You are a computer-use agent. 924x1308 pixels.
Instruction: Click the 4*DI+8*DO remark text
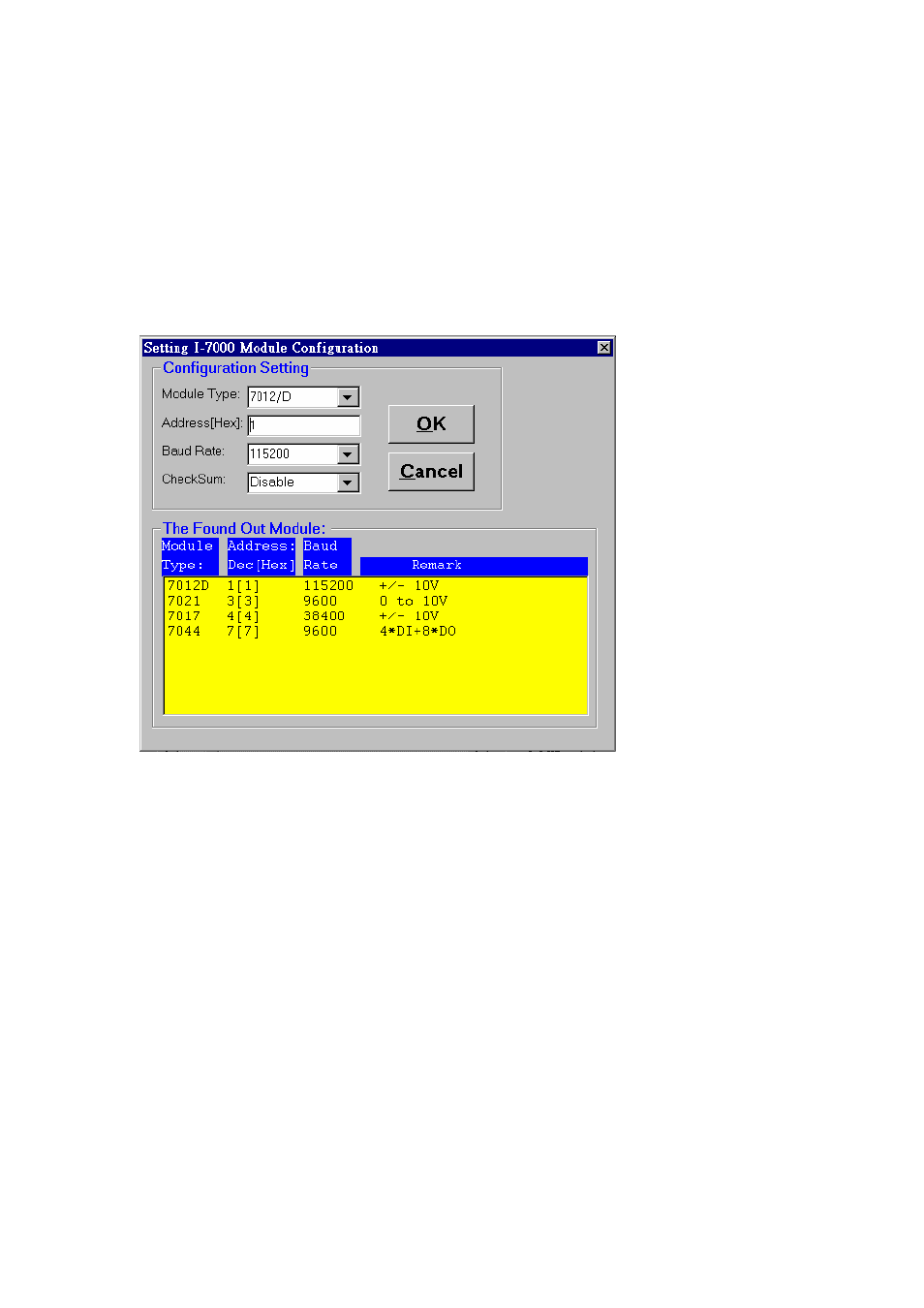tap(417, 632)
